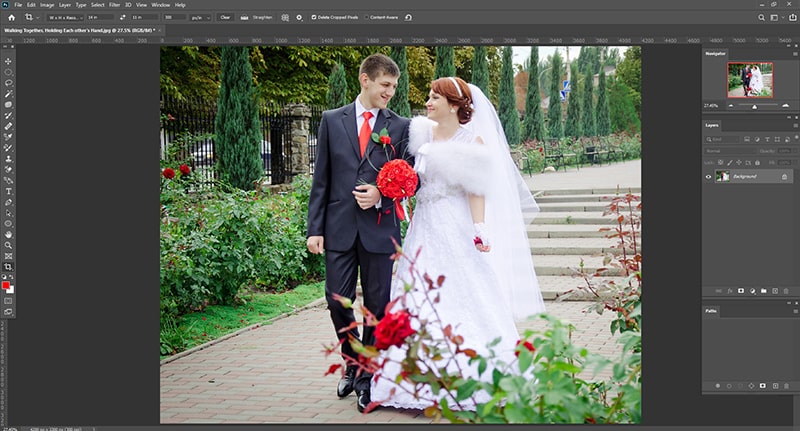
Task: Select the Crop tool in left toolbar
Action: 8,267
